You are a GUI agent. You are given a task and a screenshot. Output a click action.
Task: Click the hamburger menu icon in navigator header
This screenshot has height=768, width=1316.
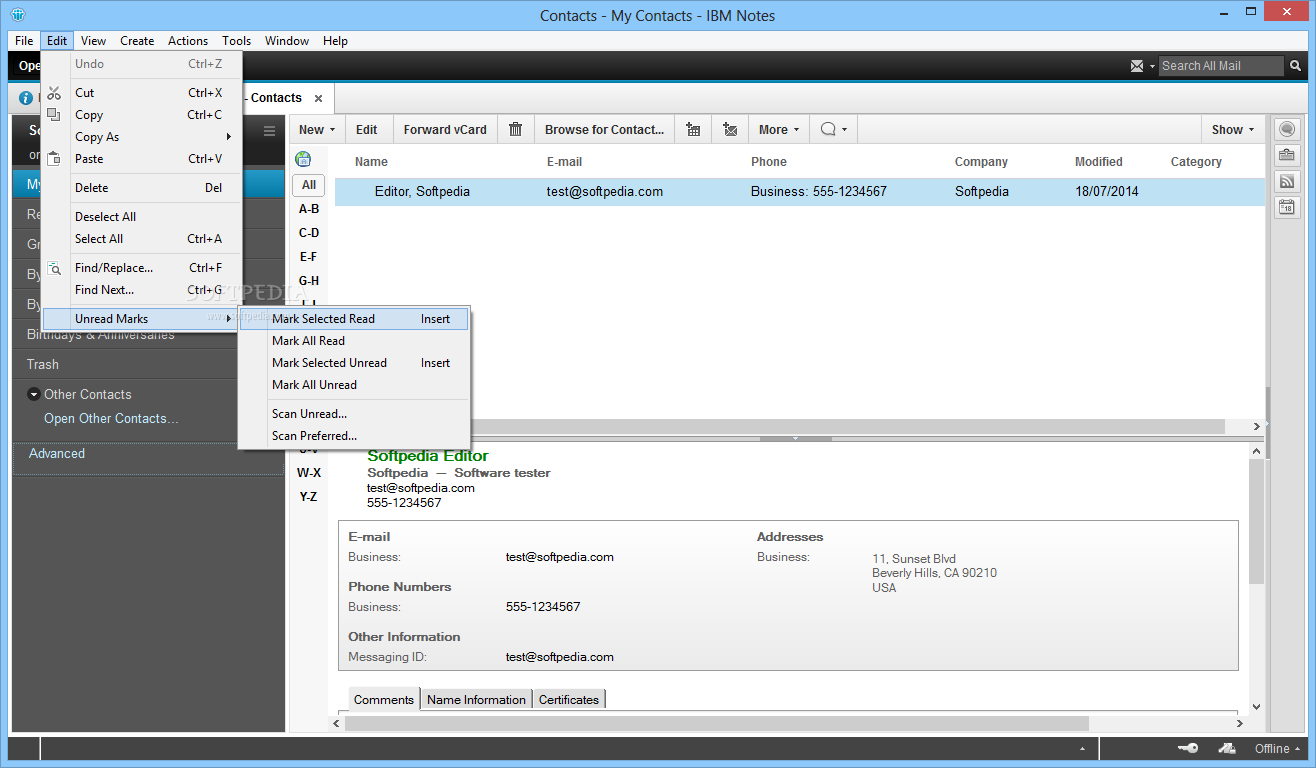point(269,131)
